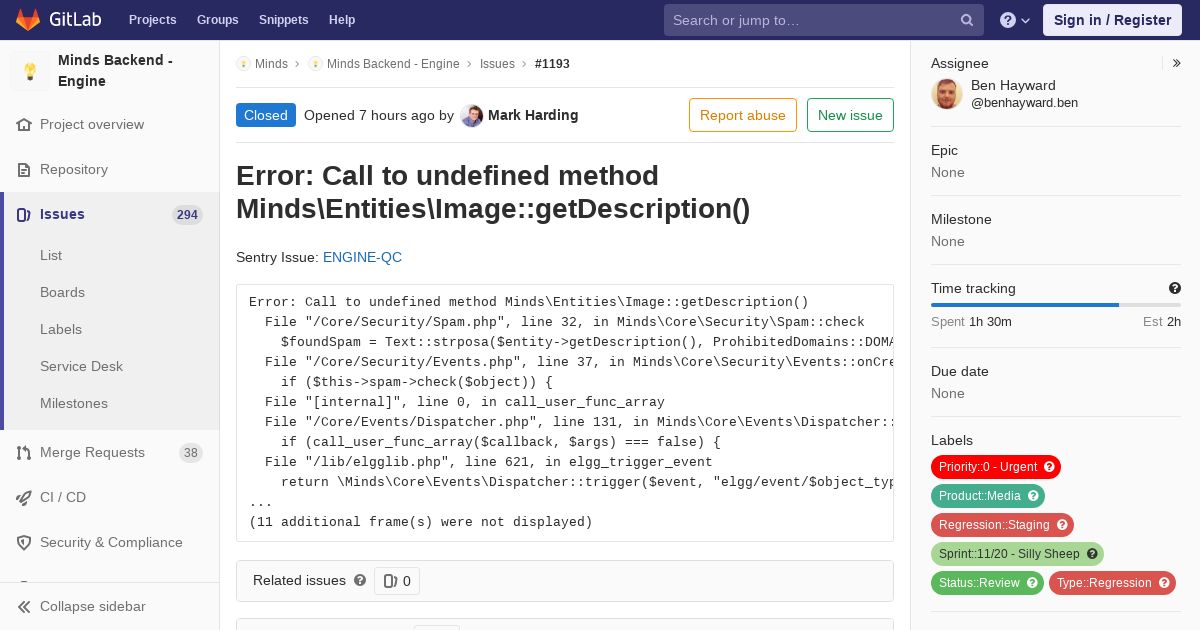Click the Report abuse button
The image size is (1200, 630).
point(743,115)
